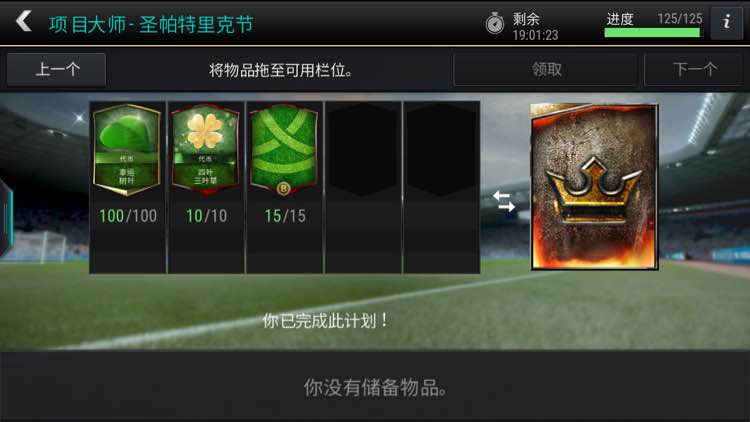
Task: Click the 下一个 next button
Action: point(694,70)
